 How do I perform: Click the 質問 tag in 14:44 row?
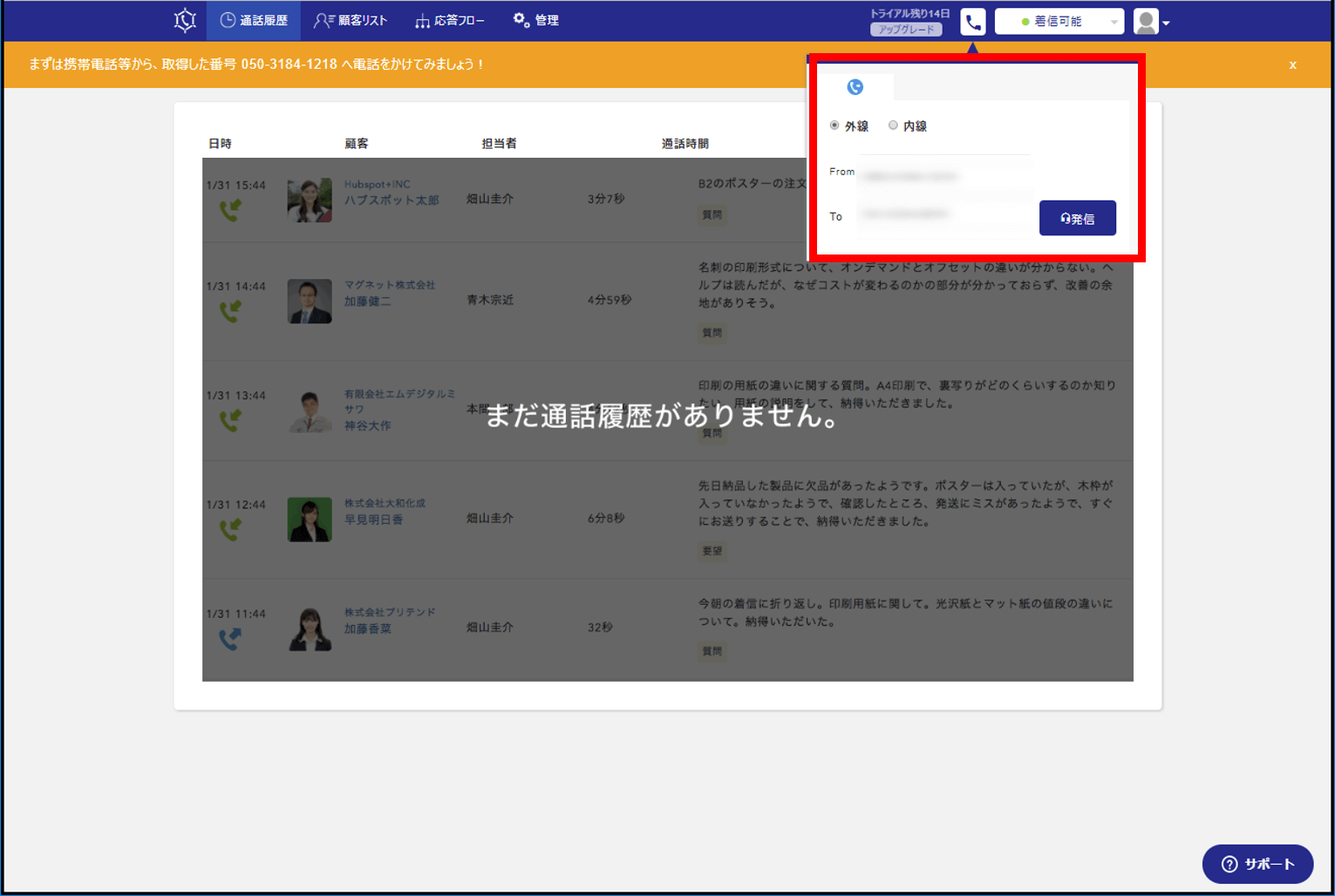pos(712,332)
